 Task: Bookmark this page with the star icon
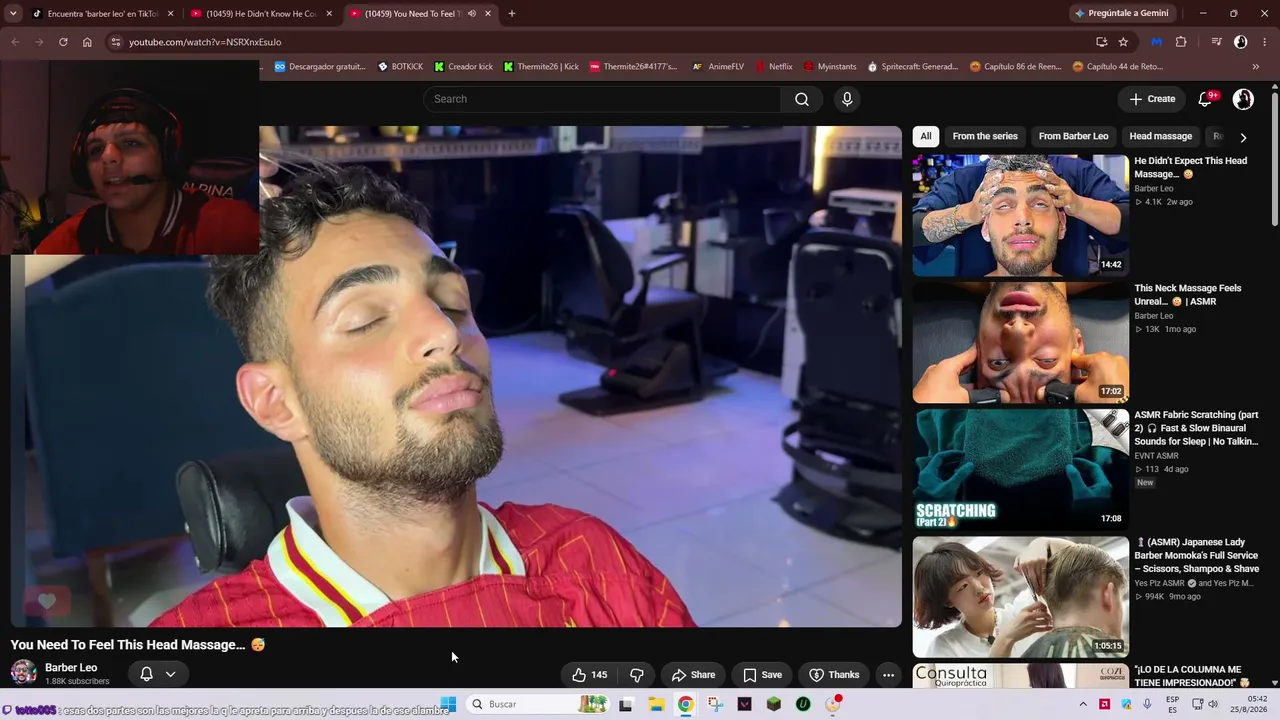(1123, 42)
